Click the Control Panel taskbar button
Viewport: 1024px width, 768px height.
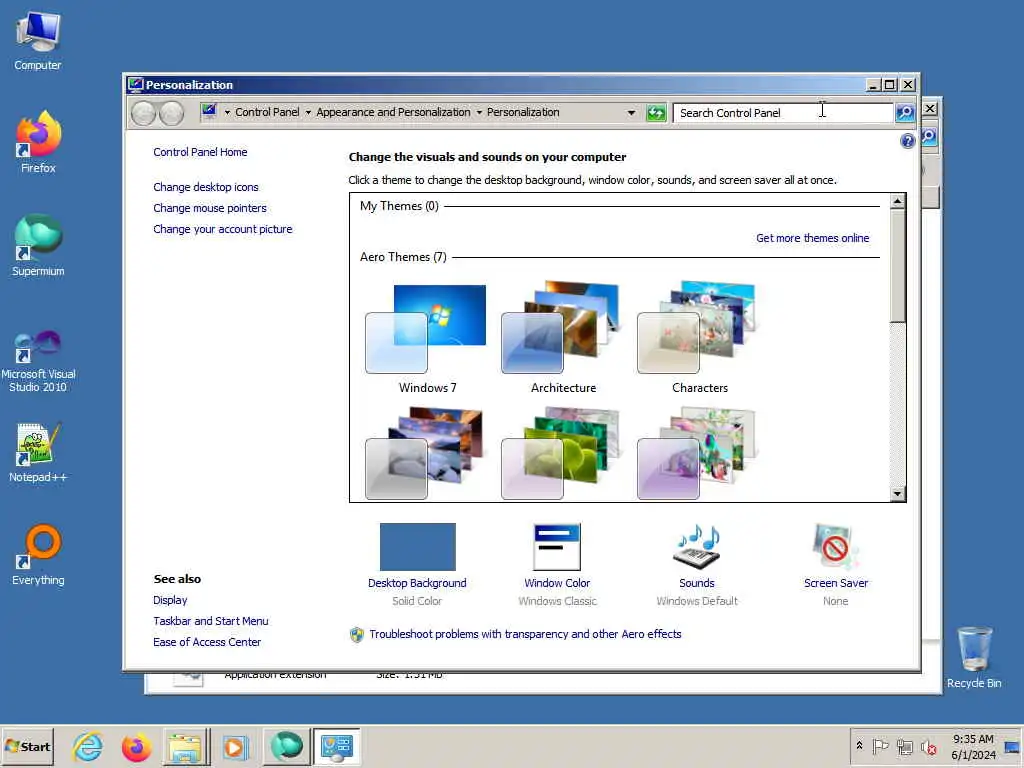337,746
